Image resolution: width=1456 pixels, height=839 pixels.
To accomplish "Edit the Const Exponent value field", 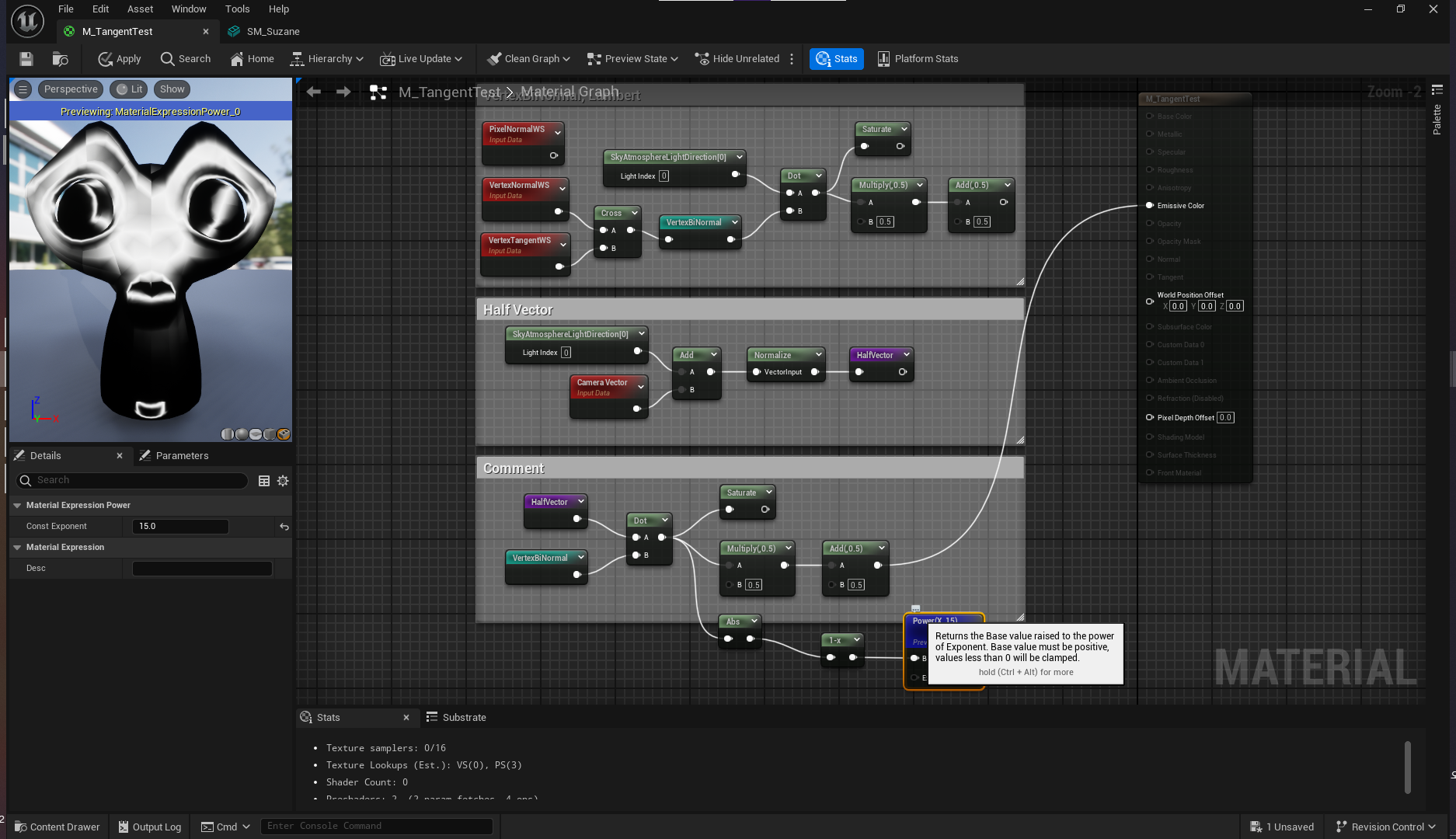I will 180,527.
